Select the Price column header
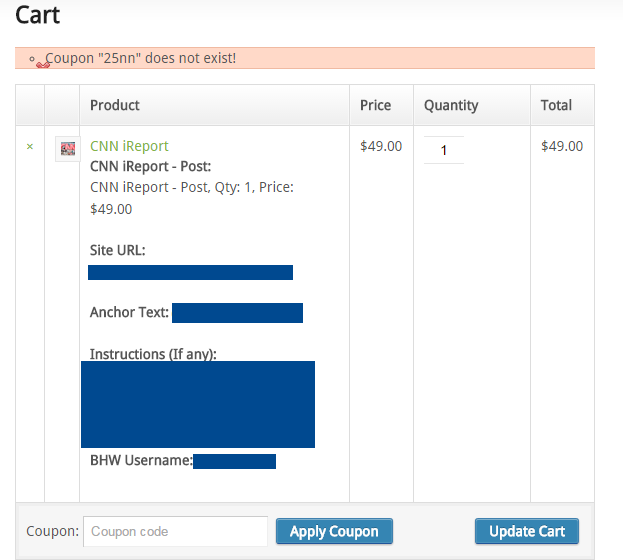 [x=375, y=105]
